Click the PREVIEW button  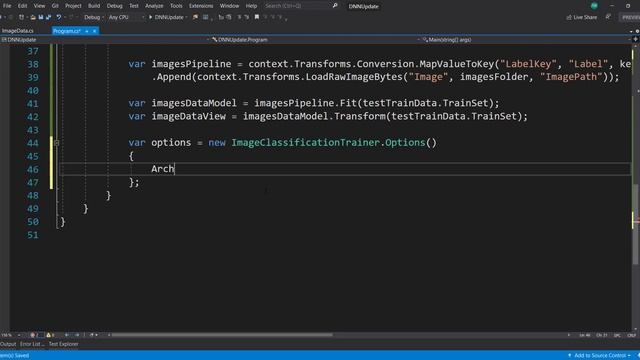[x=630, y=17]
